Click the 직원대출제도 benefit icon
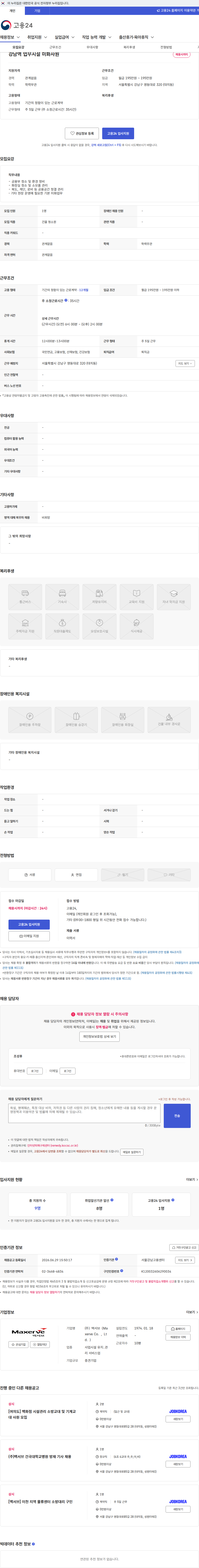199x1568 pixels. tap(62, 626)
